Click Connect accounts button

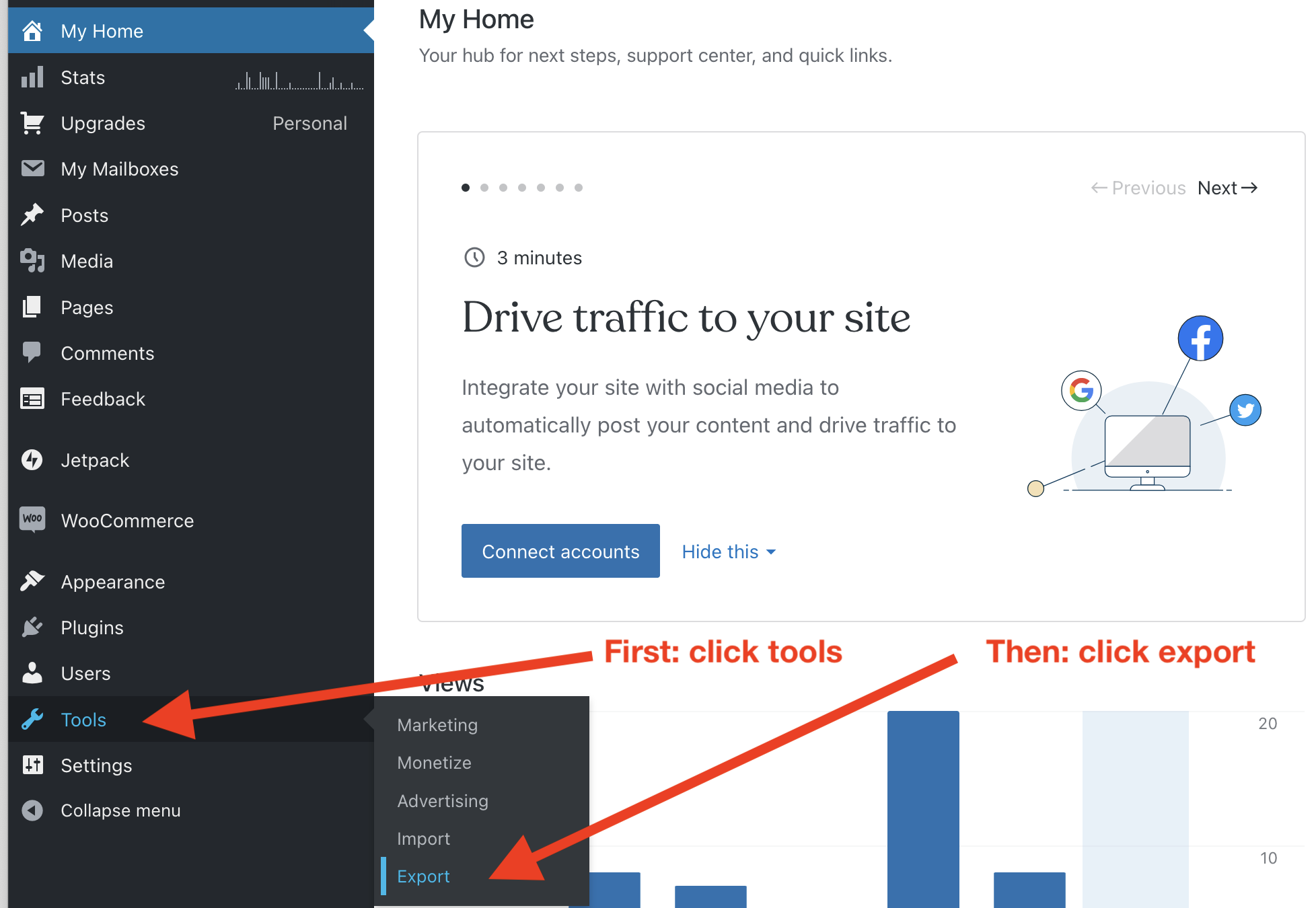click(x=561, y=551)
